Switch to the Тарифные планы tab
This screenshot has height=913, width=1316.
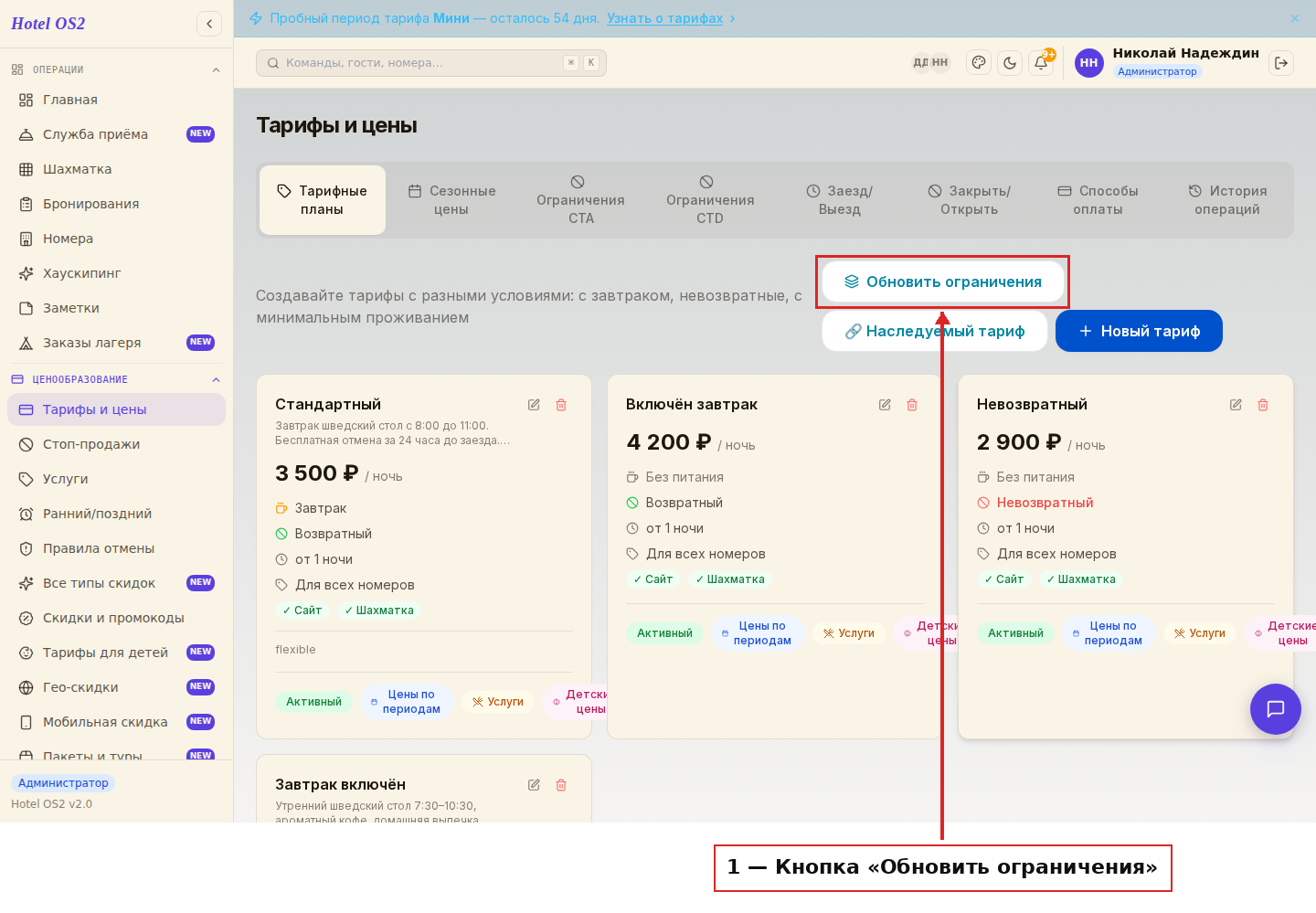(323, 200)
